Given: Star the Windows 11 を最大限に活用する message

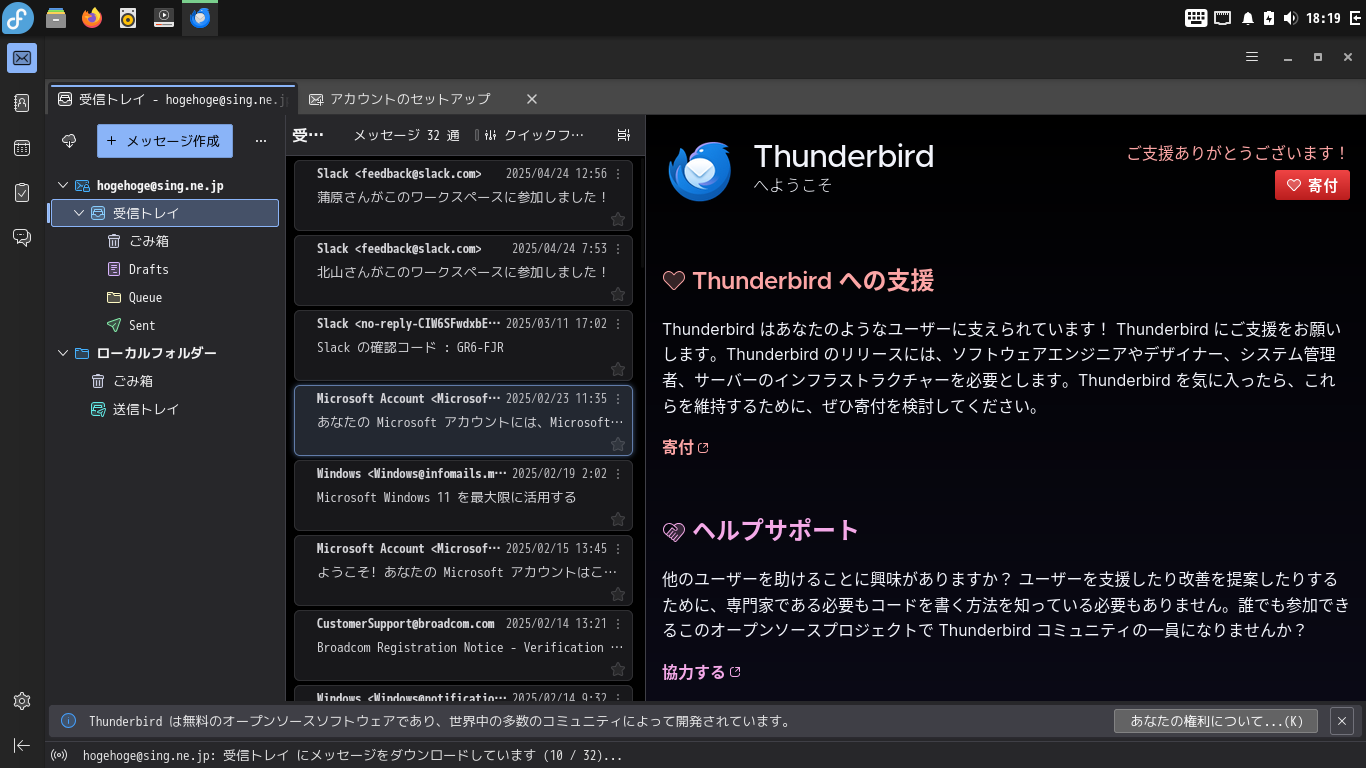Looking at the screenshot, I should pos(618,519).
